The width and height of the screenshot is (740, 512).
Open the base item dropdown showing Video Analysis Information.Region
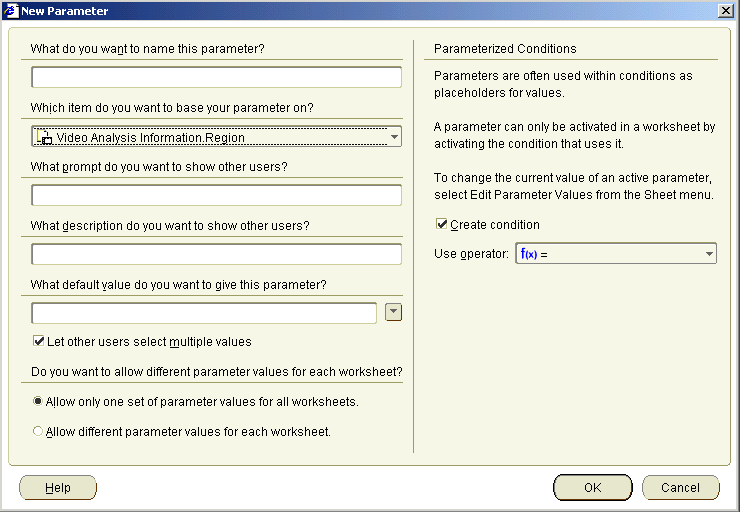216,136
